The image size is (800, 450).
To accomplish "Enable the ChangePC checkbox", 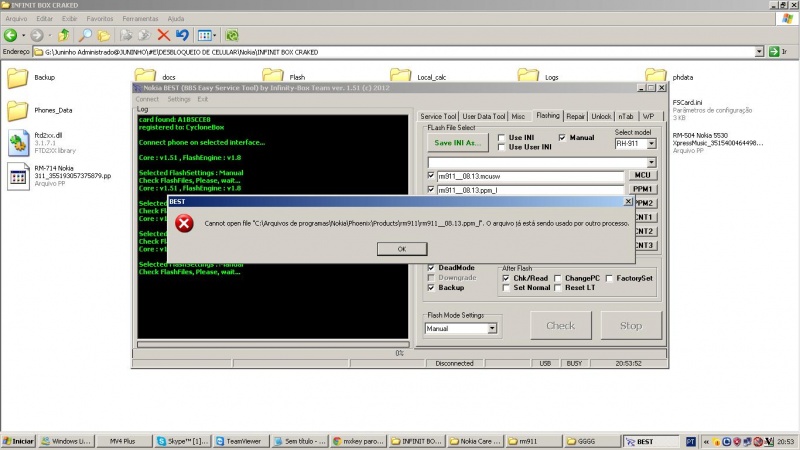I will click(x=558, y=278).
